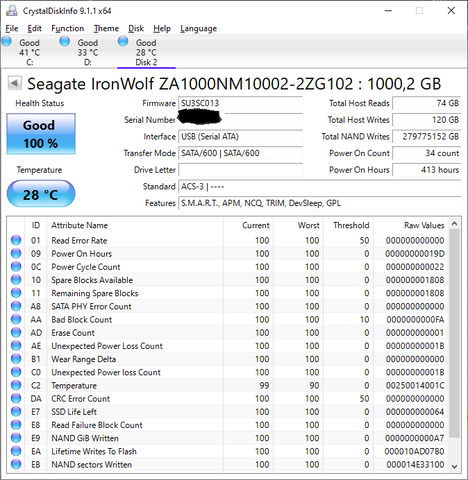
Task: Click Power On Hours value 413 hours
Action: (x=427, y=170)
